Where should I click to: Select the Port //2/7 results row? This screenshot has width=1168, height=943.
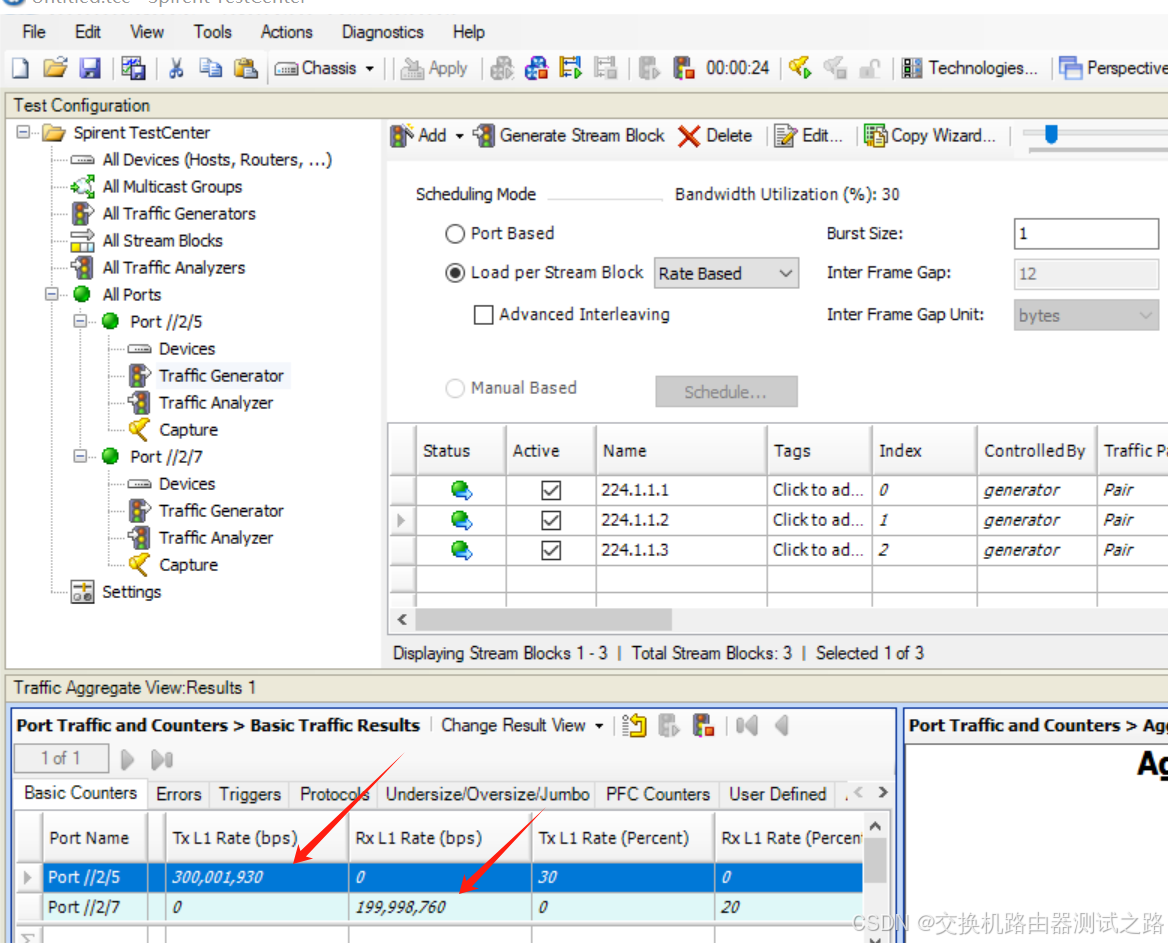[x=439, y=907]
